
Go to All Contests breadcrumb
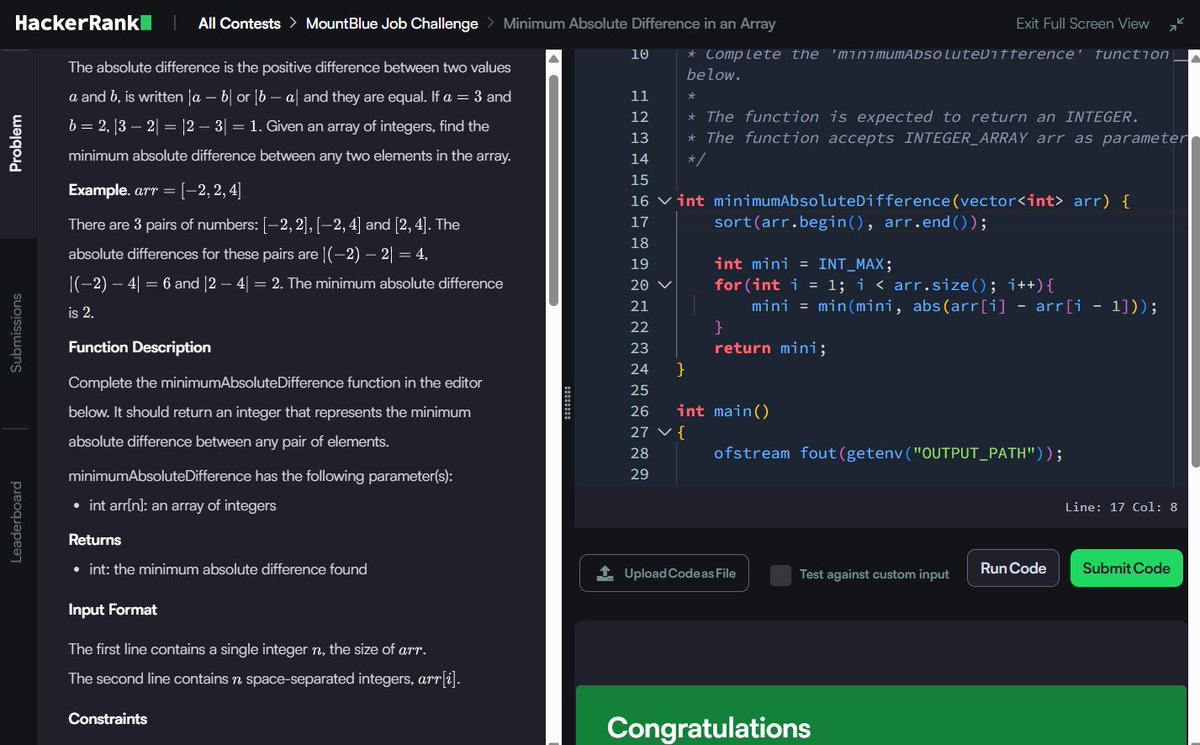point(239,23)
